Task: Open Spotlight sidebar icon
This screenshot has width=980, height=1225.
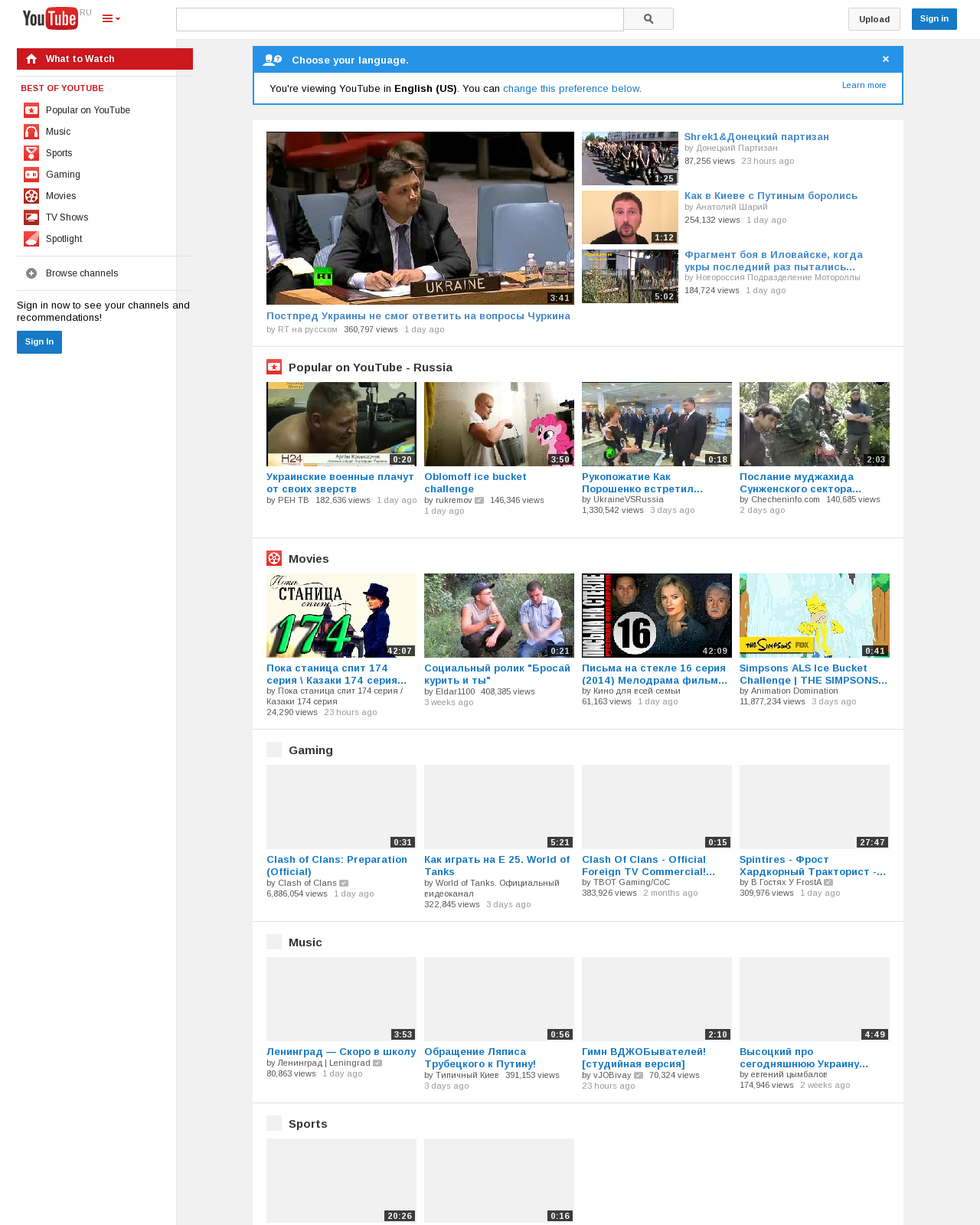Action: (31, 239)
